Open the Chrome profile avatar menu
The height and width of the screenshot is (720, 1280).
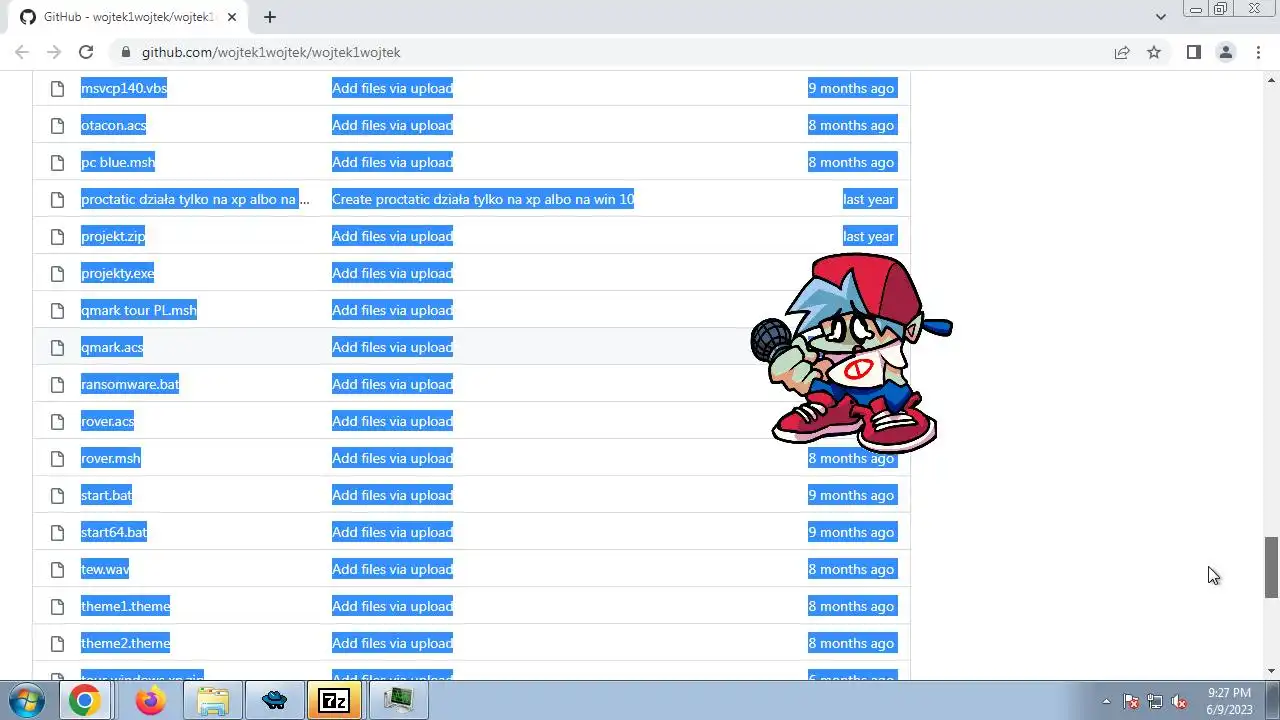click(x=1225, y=52)
